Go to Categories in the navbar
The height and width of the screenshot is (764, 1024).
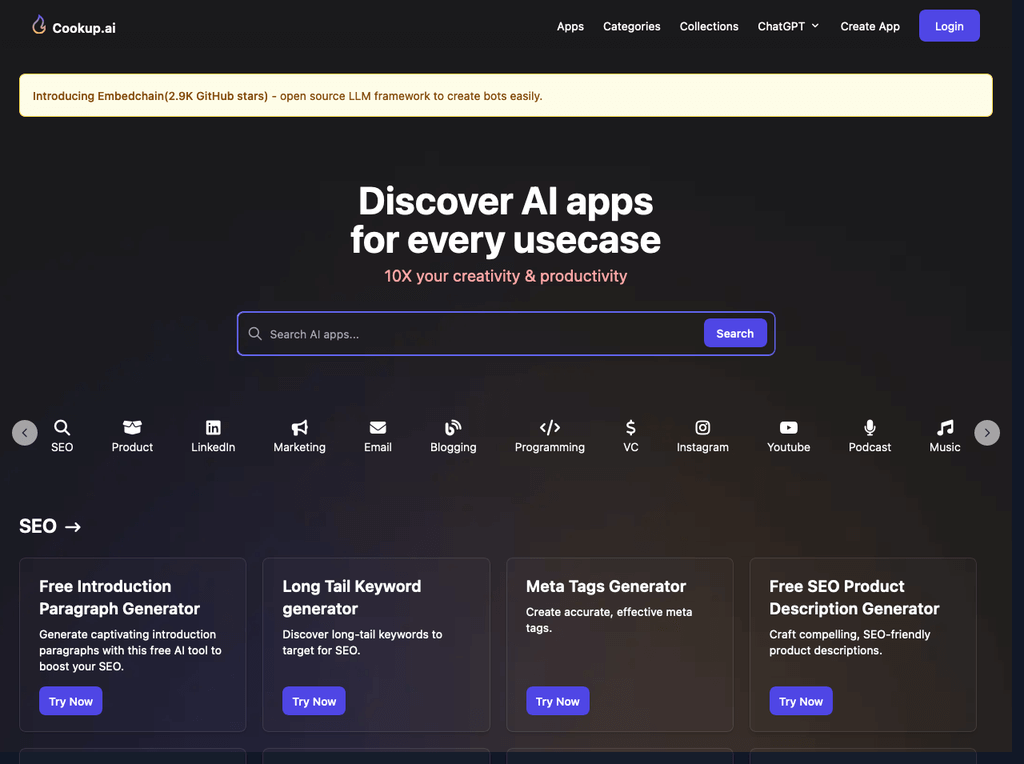pos(632,26)
